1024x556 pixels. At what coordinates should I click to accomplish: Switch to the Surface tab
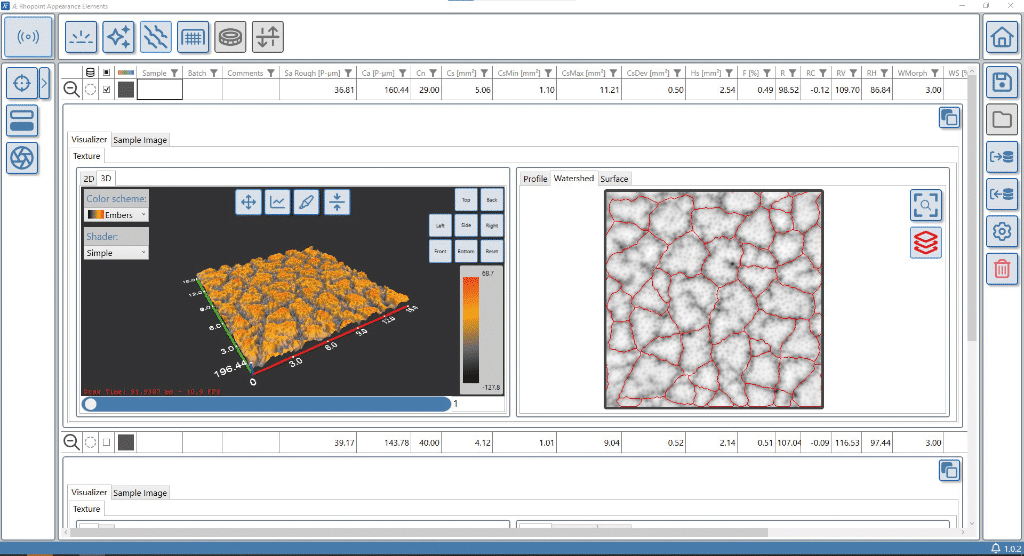coord(614,179)
